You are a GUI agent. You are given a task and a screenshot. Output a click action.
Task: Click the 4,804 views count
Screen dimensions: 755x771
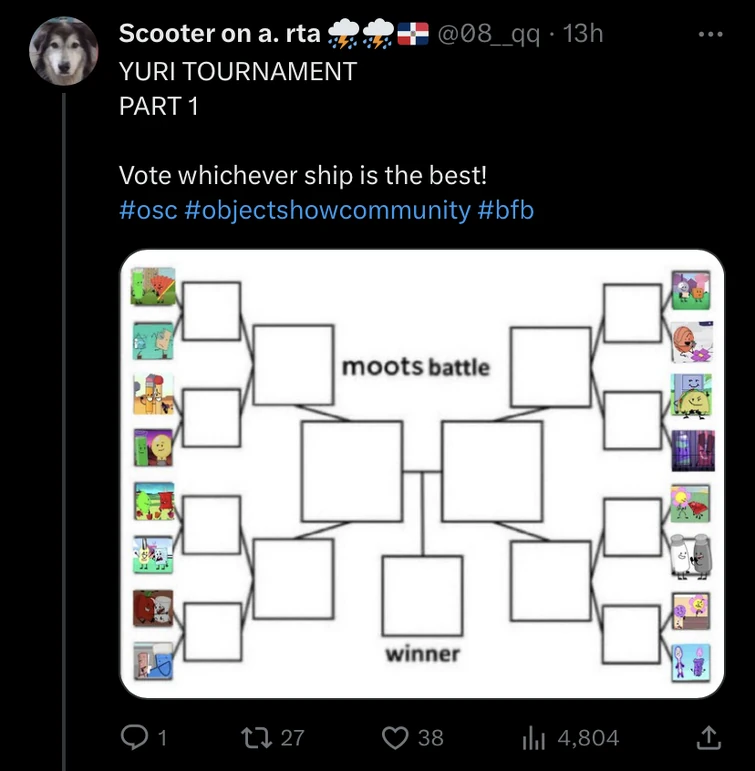(x=588, y=738)
